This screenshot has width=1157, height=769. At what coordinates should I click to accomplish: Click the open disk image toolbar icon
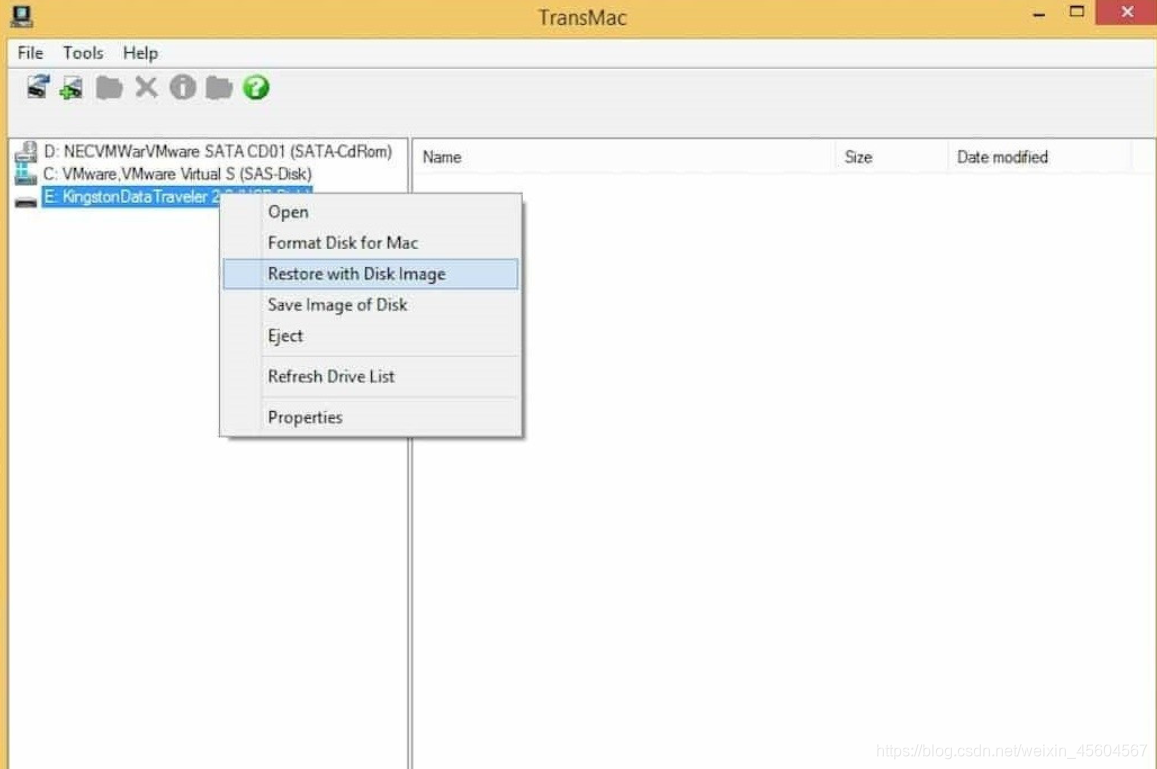pos(38,87)
